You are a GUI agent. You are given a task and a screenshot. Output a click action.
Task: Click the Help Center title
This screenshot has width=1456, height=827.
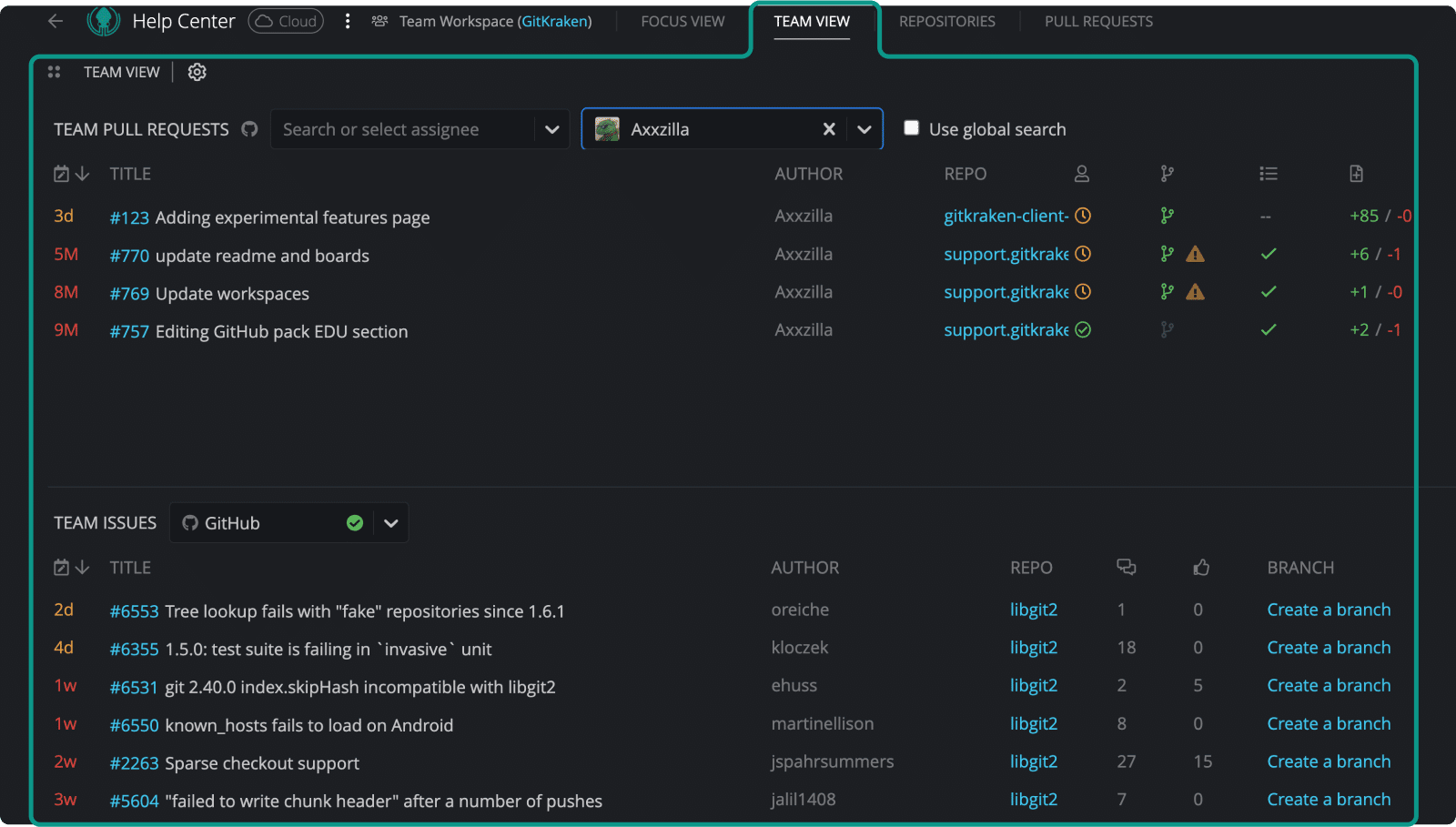[x=184, y=21]
